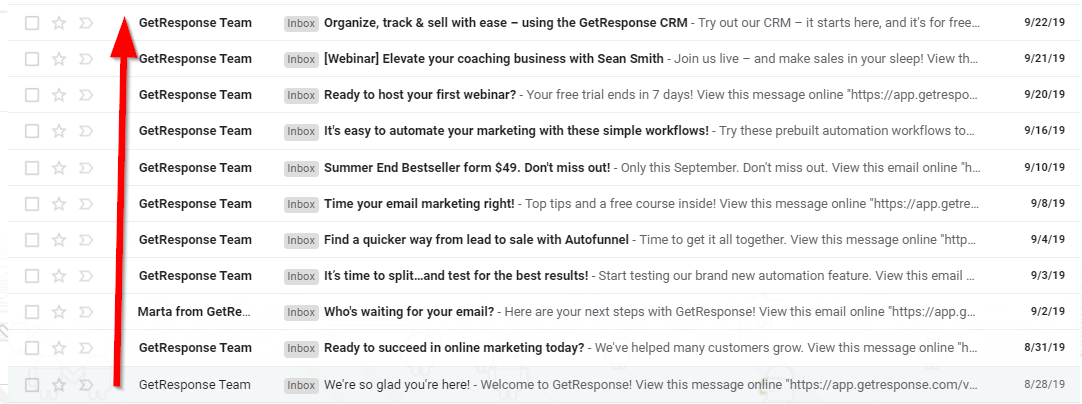
Task: Star the 'It's time to split' email
Action: (59, 276)
